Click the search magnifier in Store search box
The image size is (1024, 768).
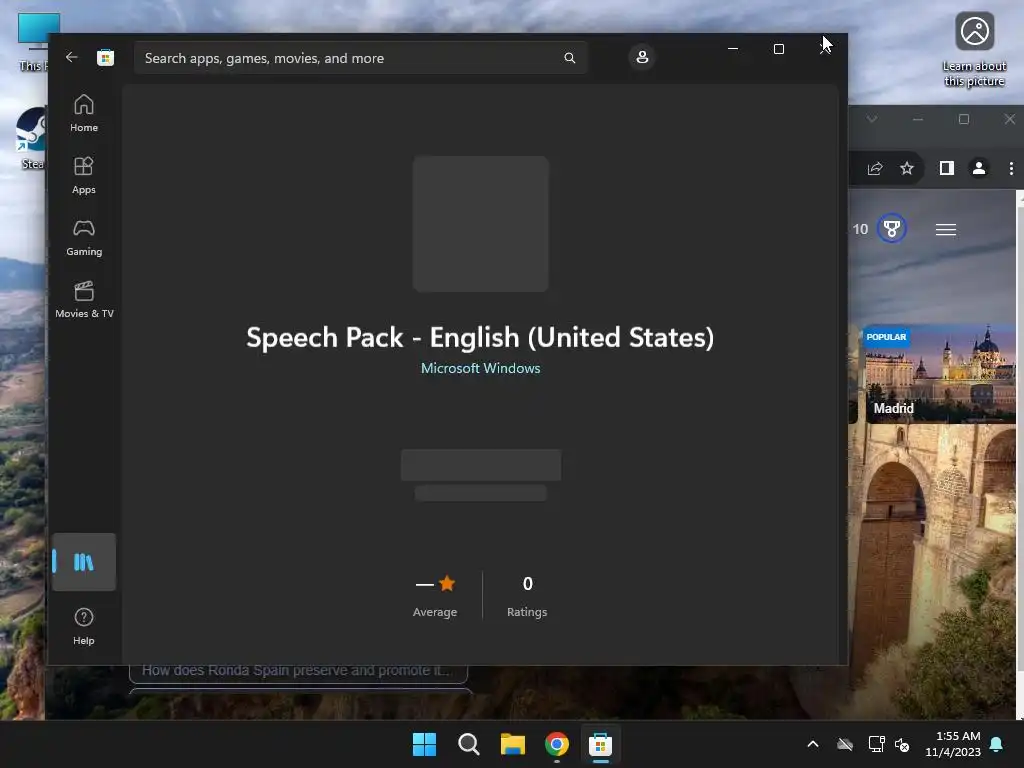pyautogui.click(x=569, y=58)
